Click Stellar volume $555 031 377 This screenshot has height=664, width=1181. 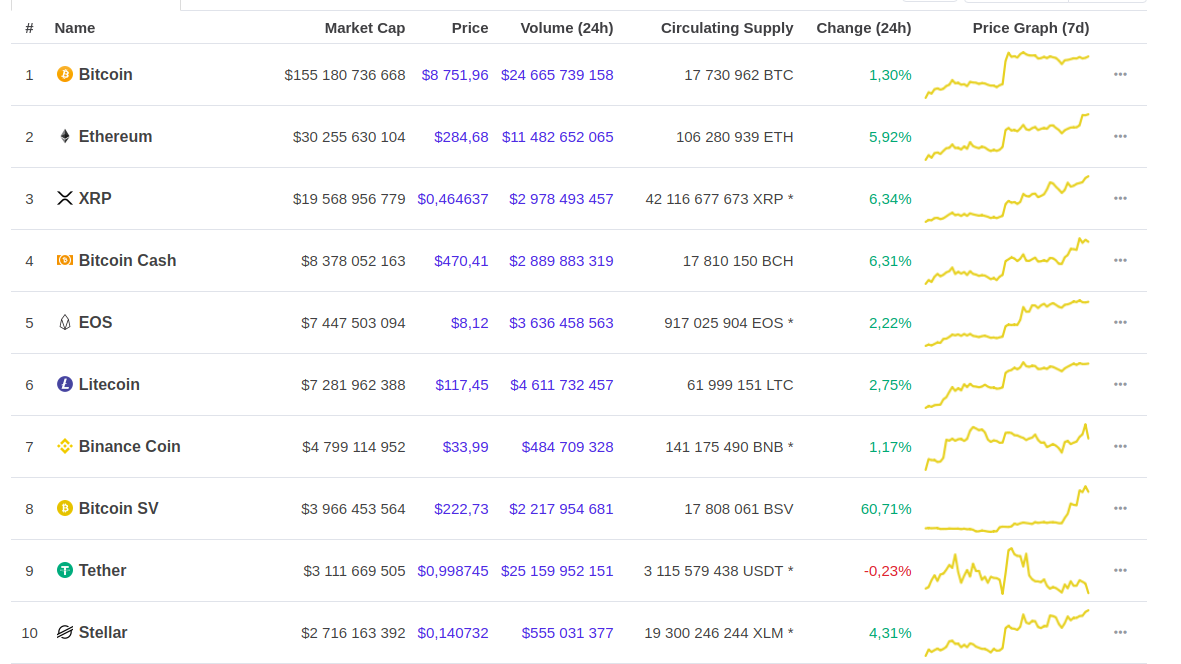click(x=567, y=633)
